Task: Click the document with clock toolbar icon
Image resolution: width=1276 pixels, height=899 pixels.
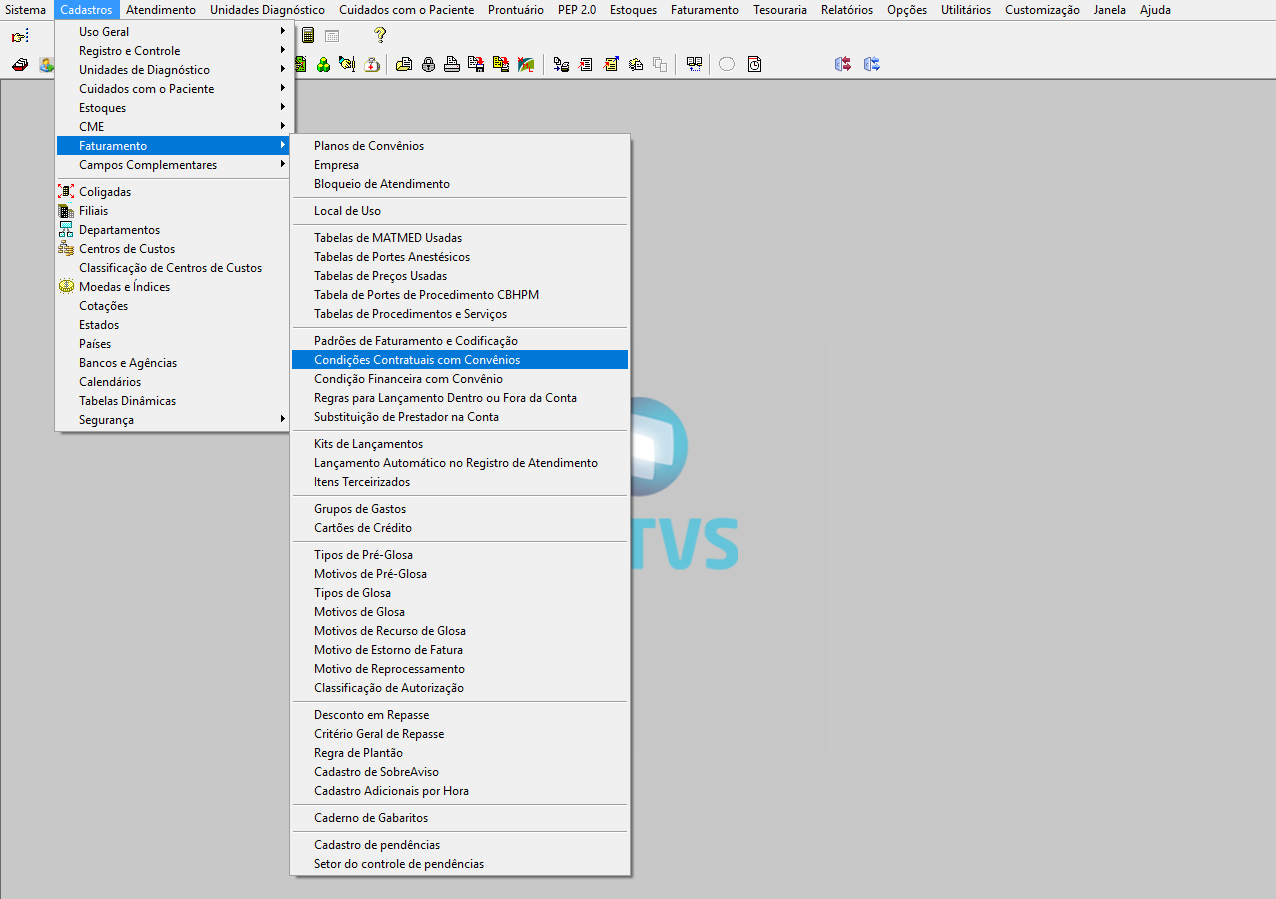Action: point(754,65)
